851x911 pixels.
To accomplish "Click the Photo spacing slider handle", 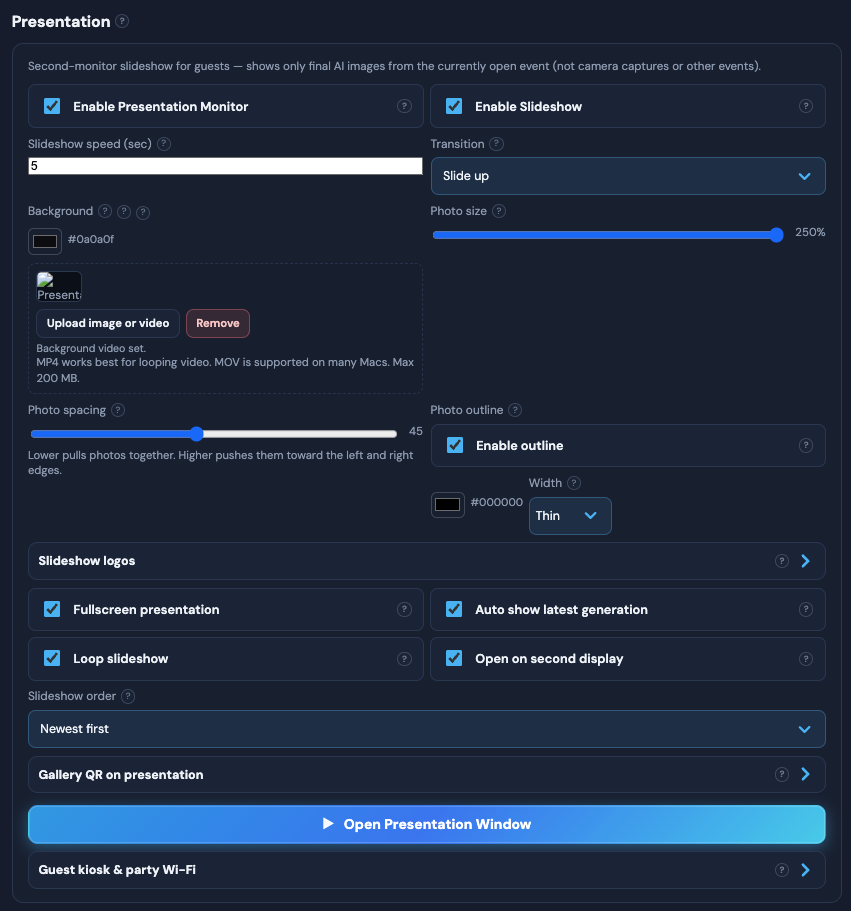I will pyautogui.click(x=197, y=434).
